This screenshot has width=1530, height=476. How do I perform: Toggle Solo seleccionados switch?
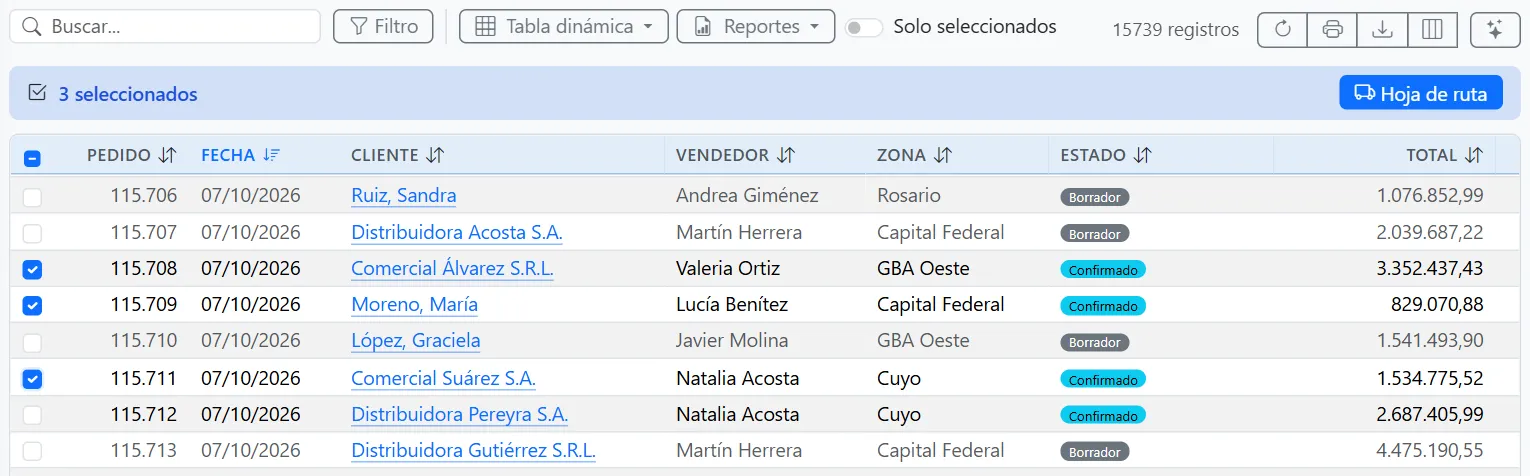point(864,28)
